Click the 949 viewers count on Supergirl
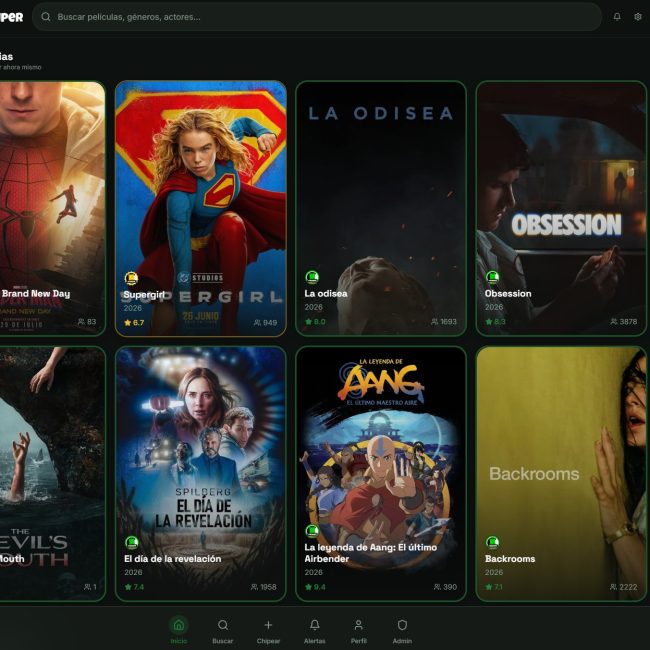The height and width of the screenshot is (650, 650). pos(265,323)
